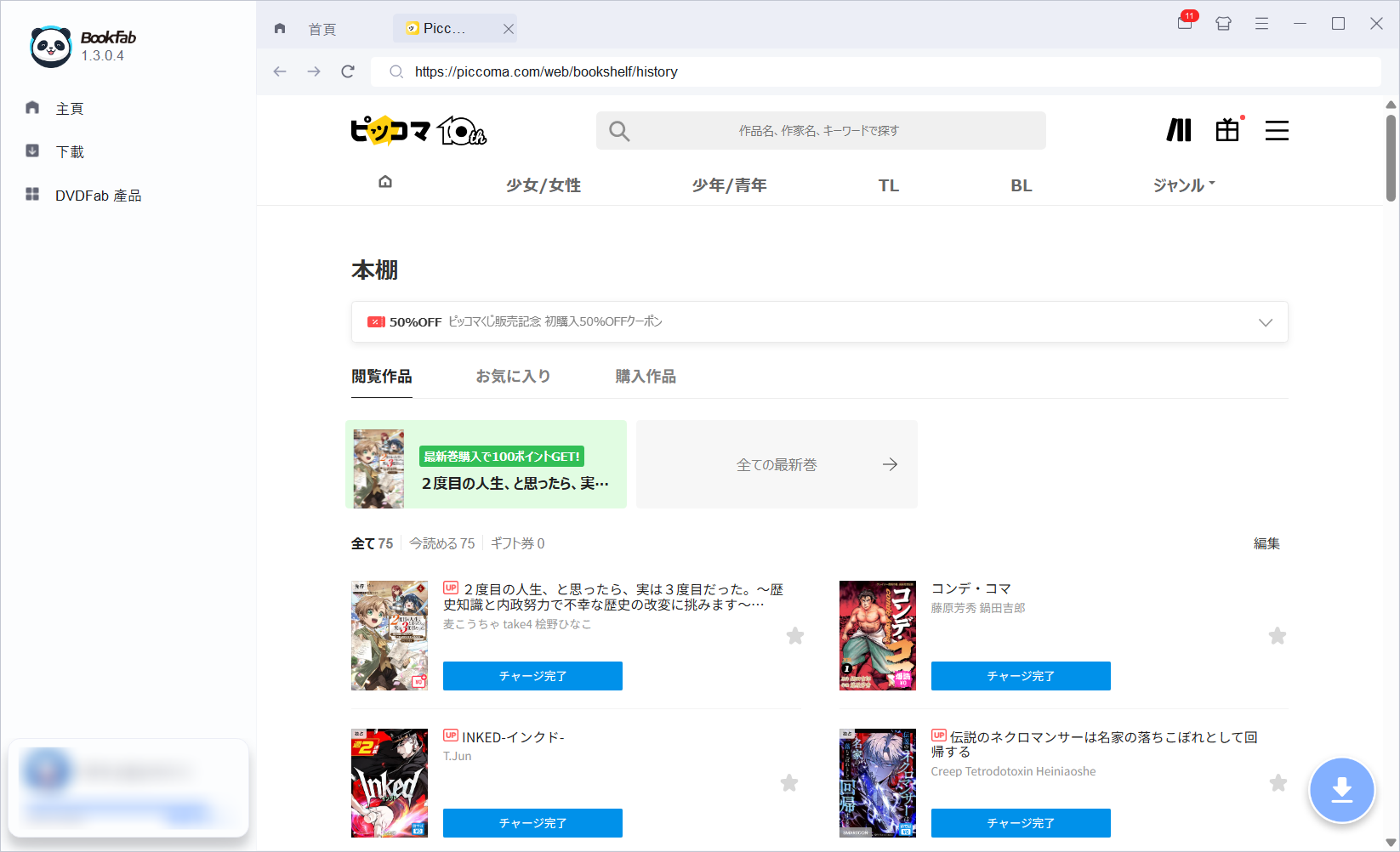Click 編集 to edit bookshelf

[1266, 543]
